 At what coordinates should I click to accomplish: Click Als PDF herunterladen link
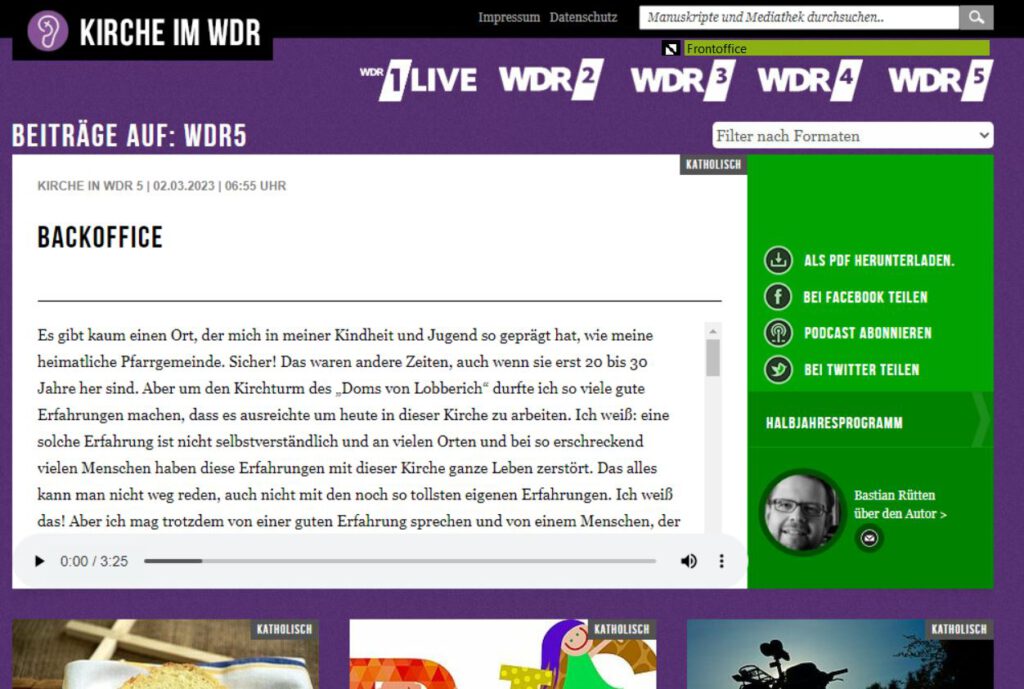[878, 261]
